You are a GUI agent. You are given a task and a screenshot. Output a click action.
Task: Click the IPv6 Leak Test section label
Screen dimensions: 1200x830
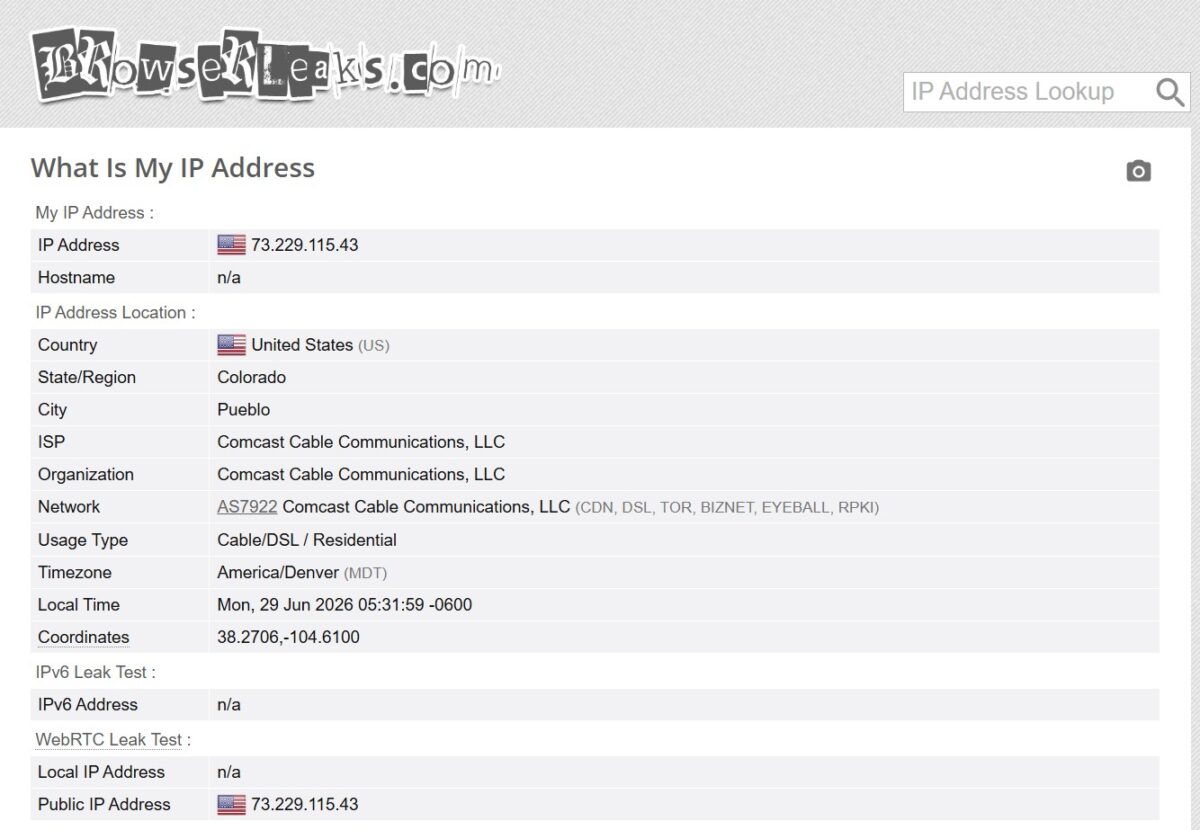pos(96,672)
